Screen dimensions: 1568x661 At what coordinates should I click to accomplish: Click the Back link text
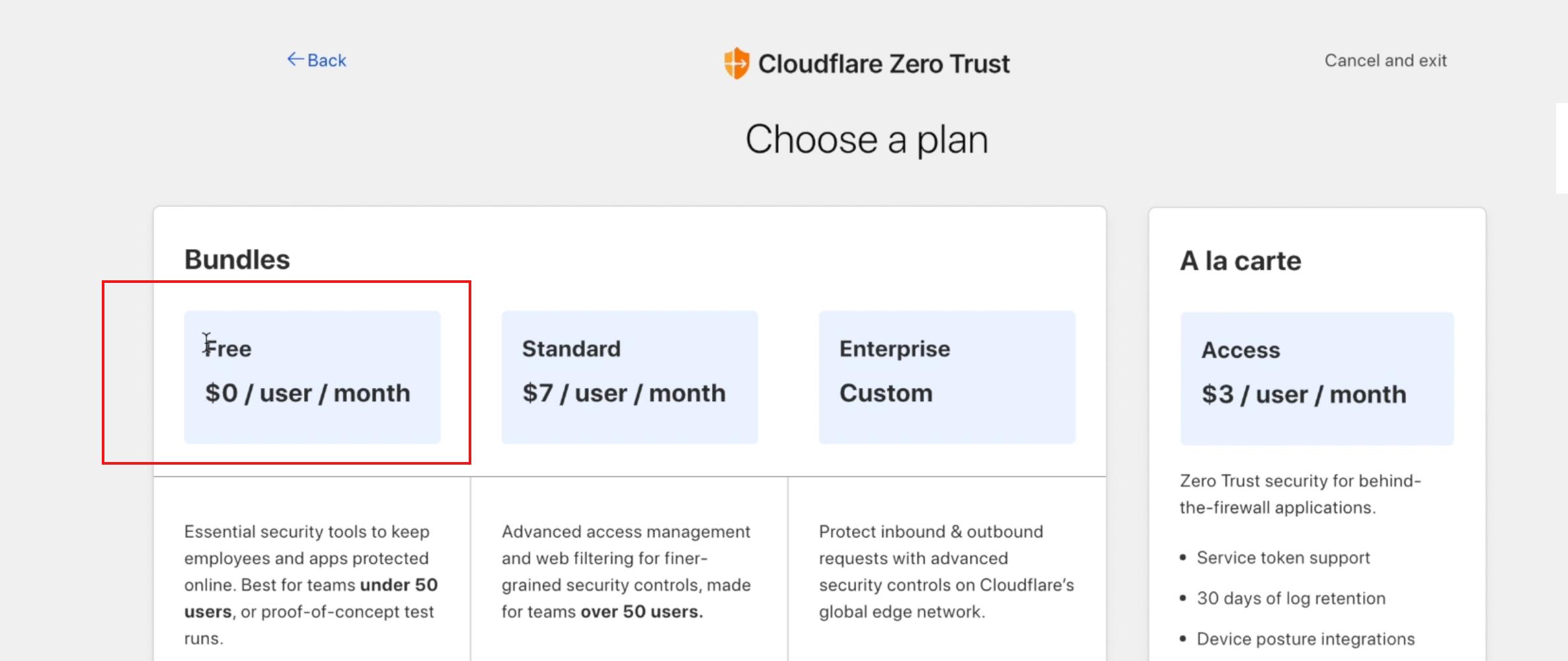click(327, 60)
